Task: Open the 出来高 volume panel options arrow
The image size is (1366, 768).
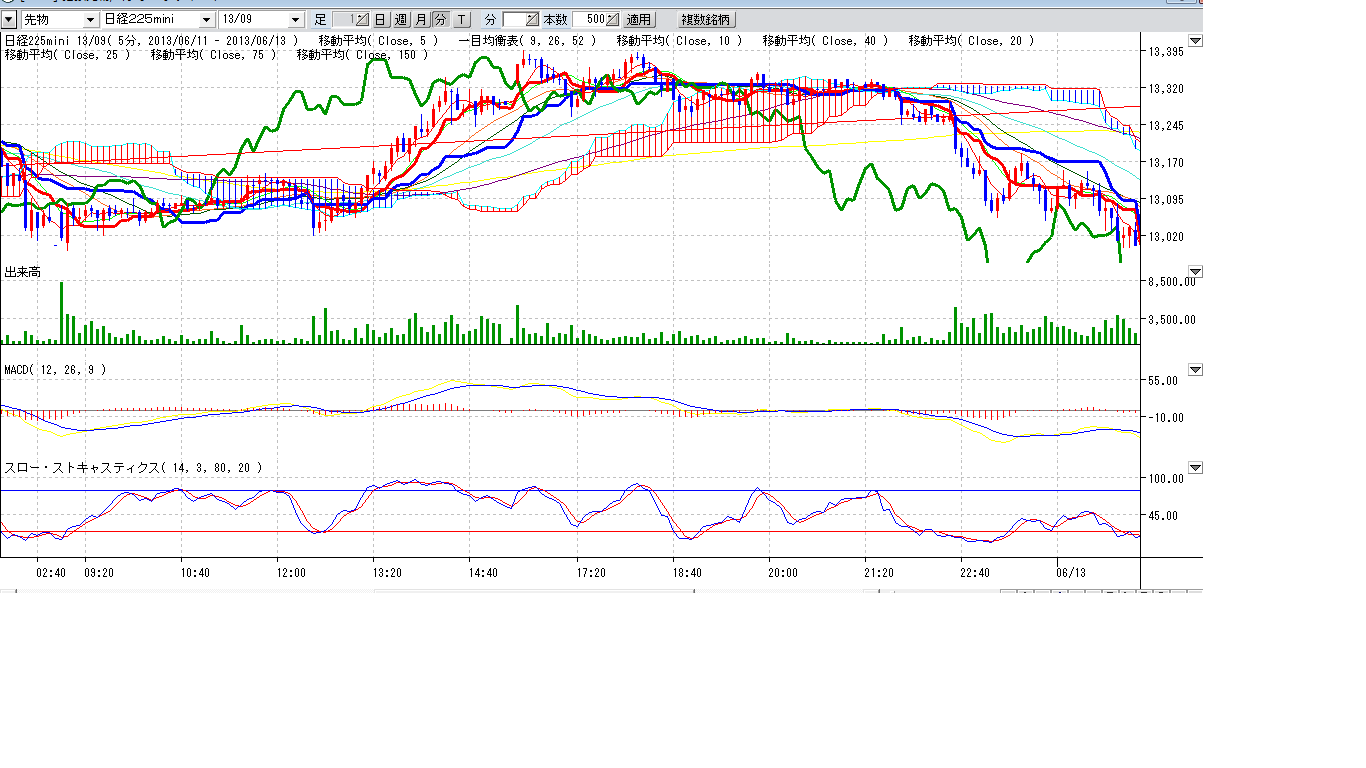Action: point(1195,272)
